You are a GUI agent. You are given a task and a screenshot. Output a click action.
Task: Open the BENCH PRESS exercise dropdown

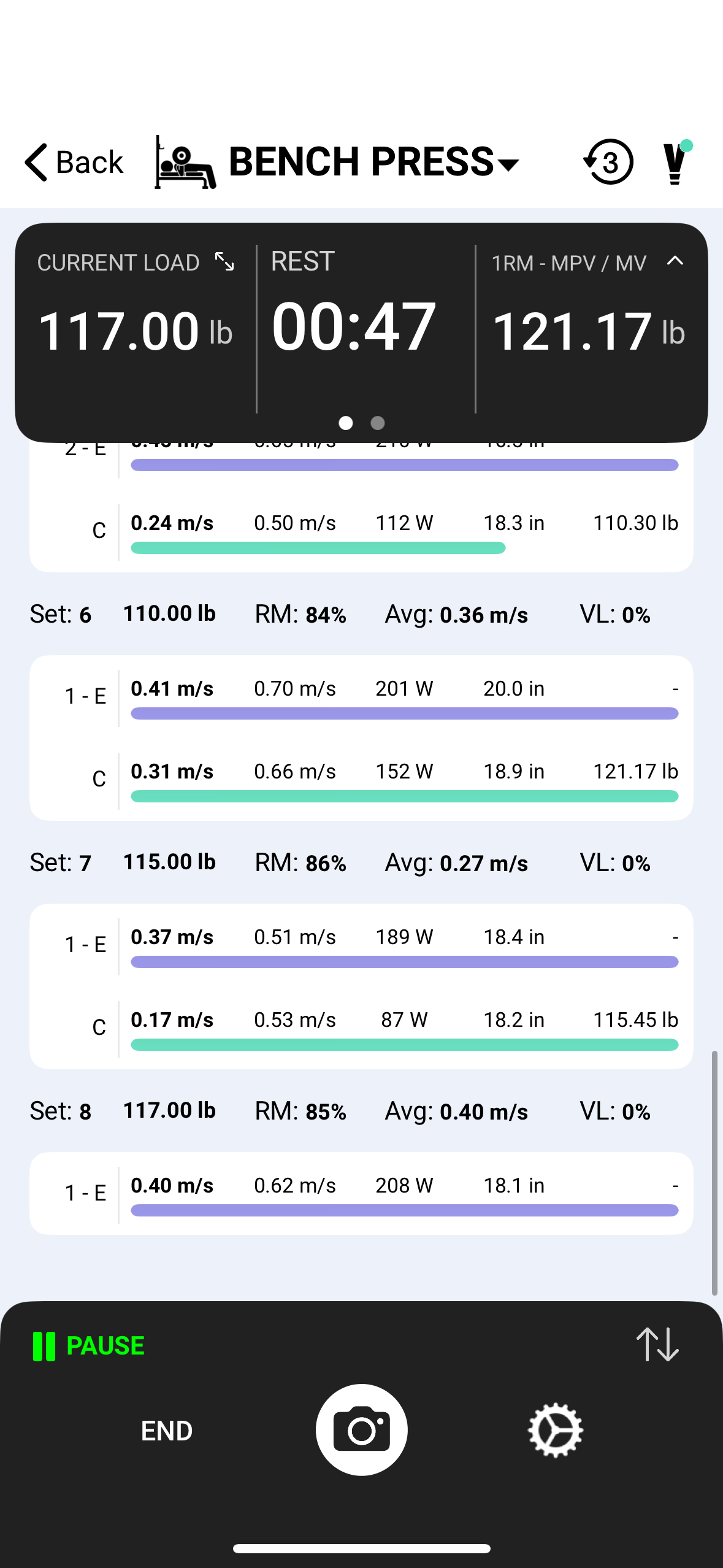click(x=373, y=162)
